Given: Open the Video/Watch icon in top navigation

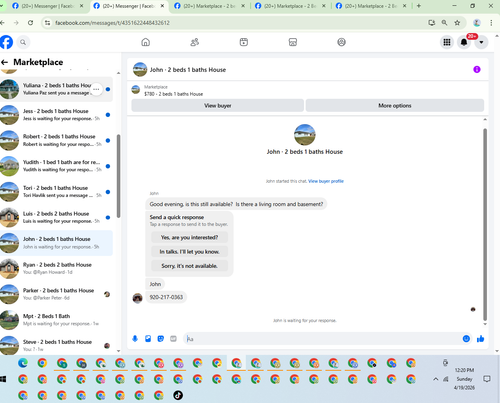Looking at the screenshot, I should pos(244,42).
